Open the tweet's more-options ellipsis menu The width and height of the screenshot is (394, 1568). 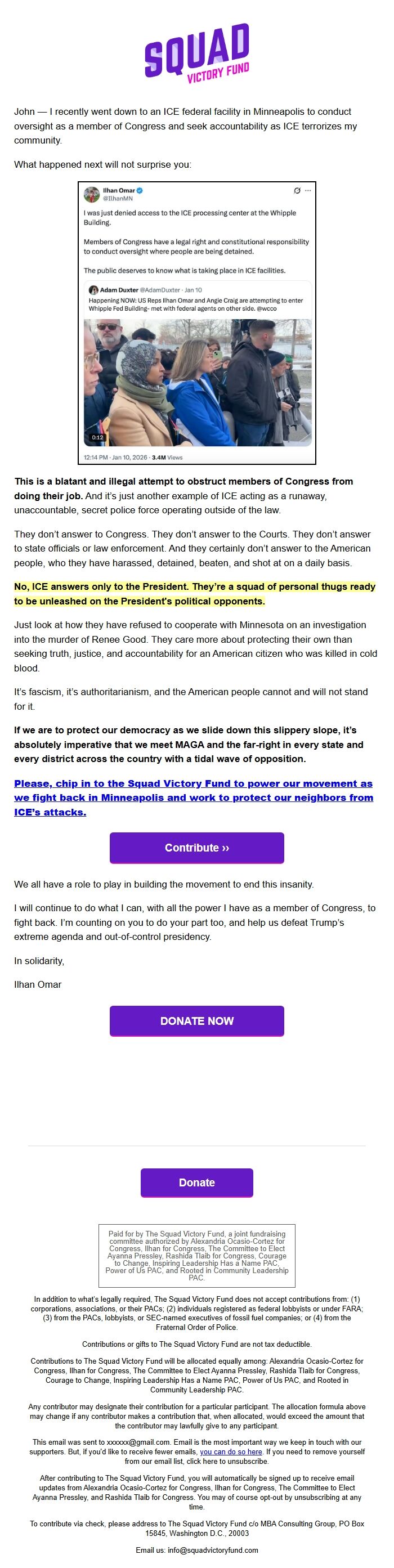(x=307, y=190)
